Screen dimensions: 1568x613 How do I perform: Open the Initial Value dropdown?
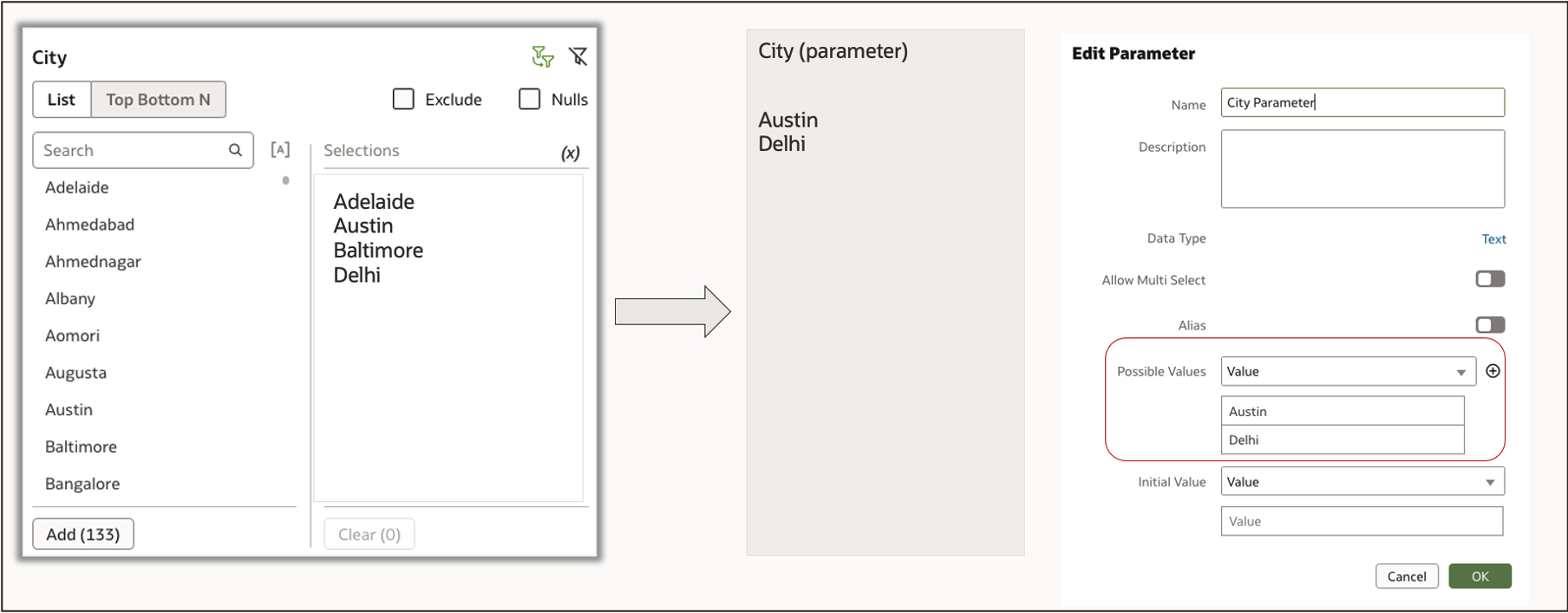pyautogui.click(x=1362, y=481)
